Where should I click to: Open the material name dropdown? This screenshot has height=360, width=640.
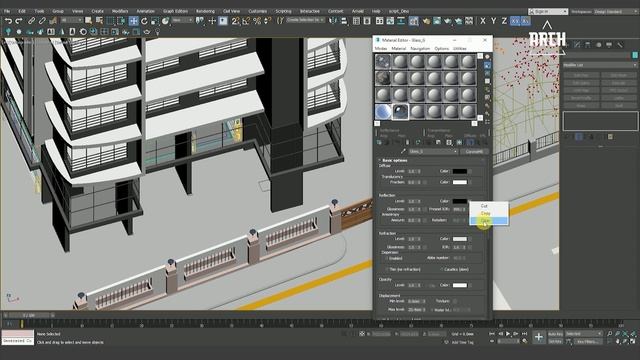[x=433, y=151]
